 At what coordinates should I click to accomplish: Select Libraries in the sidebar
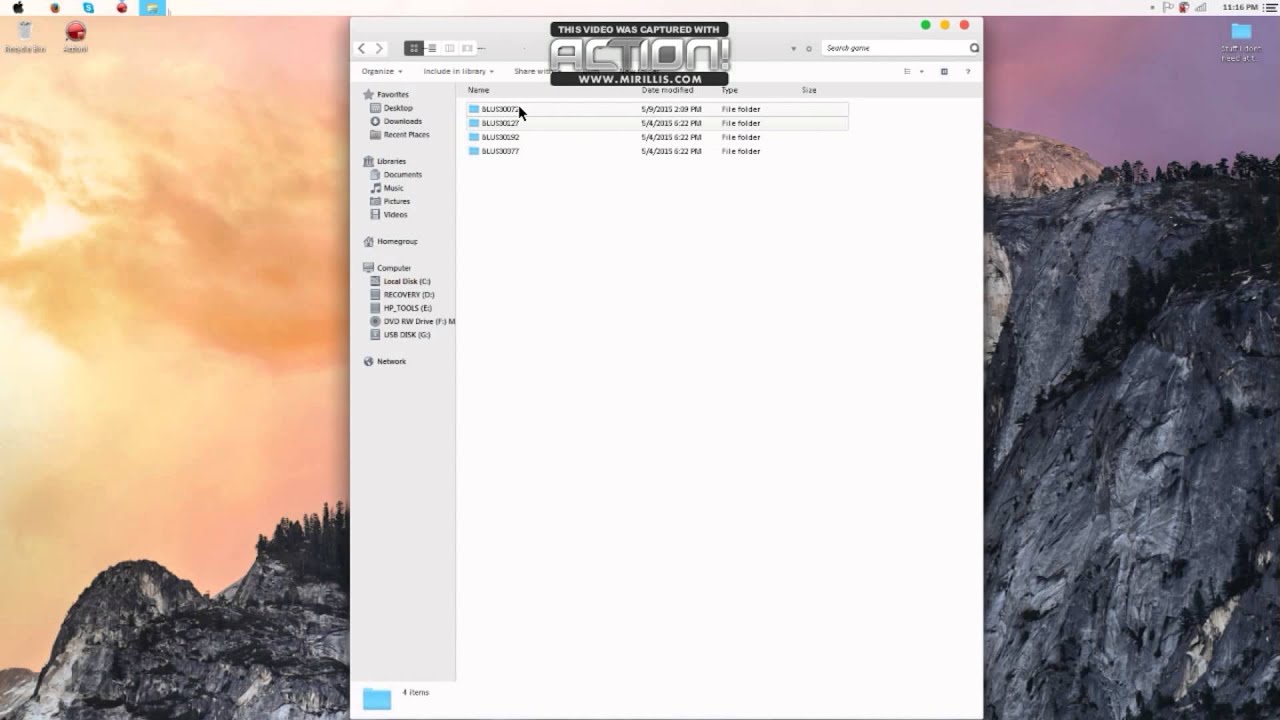pyautogui.click(x=391, y=161)
